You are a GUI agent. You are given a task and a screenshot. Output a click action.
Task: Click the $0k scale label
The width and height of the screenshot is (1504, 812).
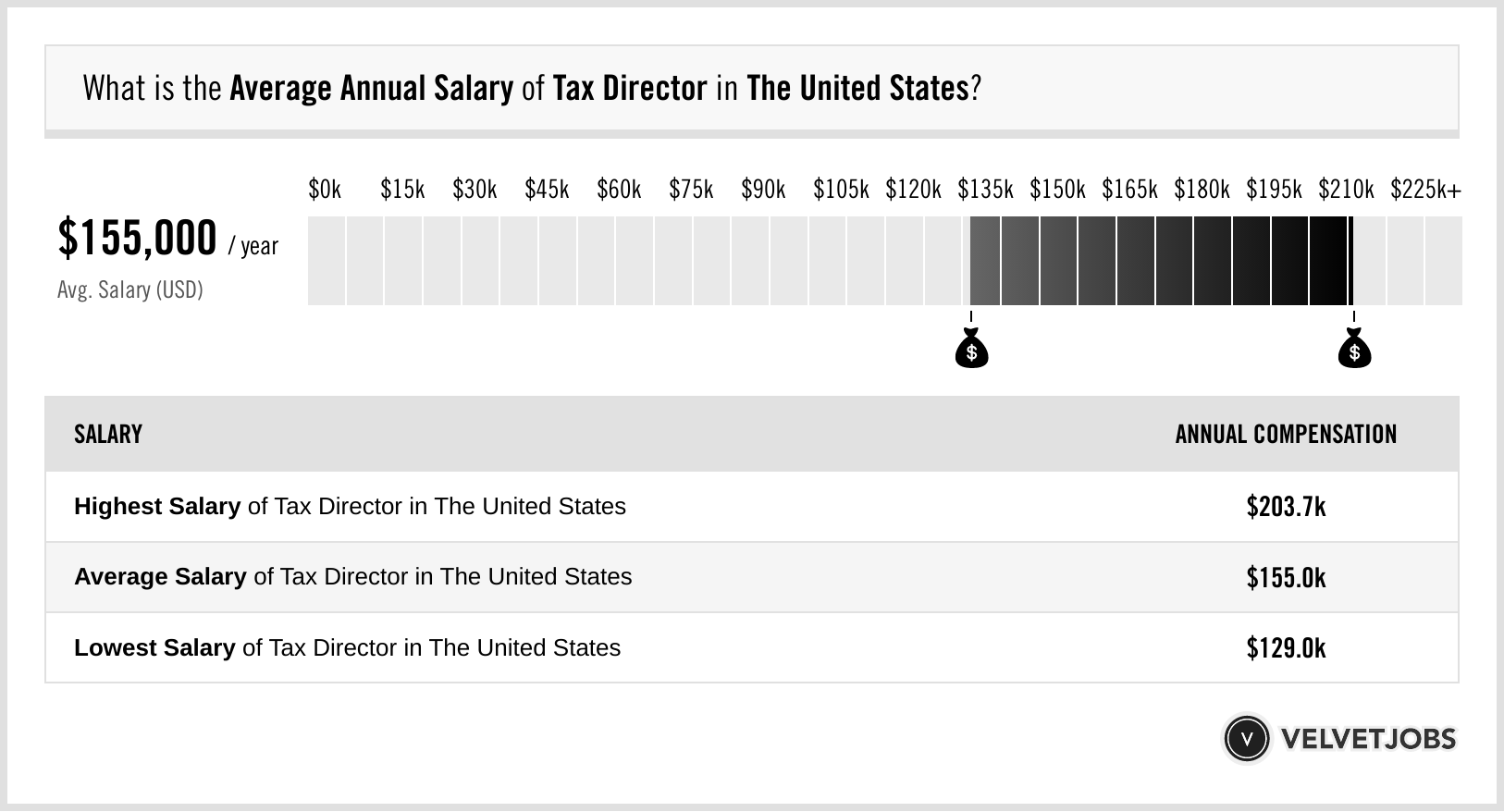pos(325,190)
